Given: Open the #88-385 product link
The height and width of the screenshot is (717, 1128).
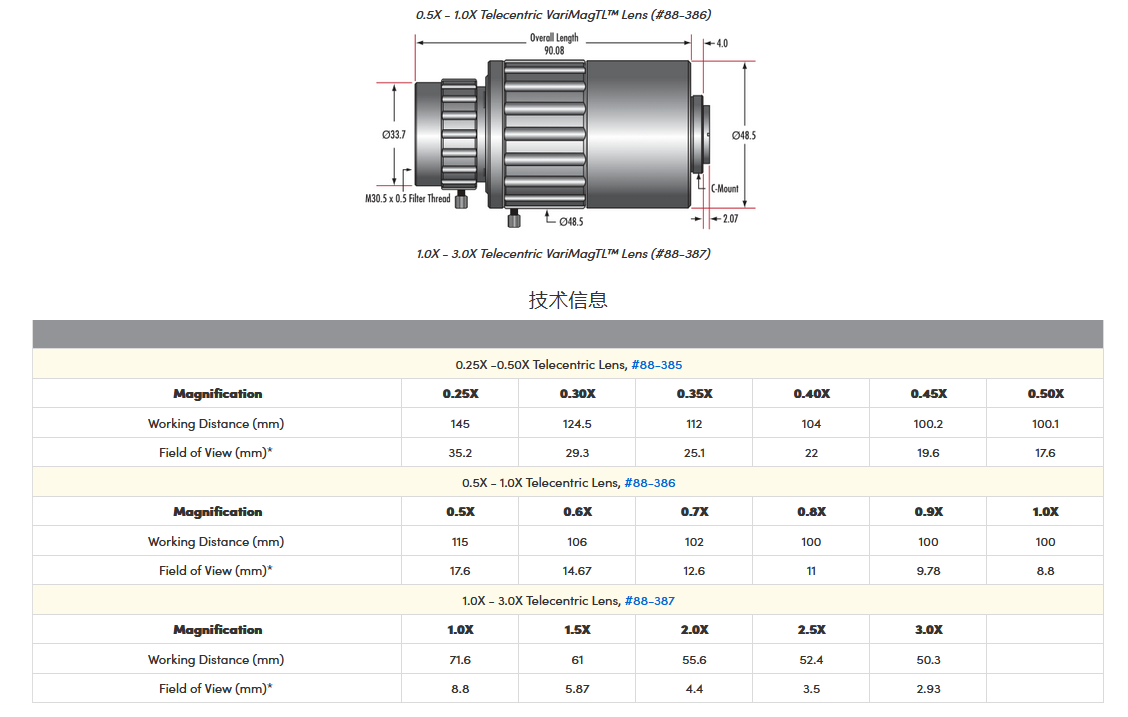Looking at the screenshot, I should coord(657,365).
